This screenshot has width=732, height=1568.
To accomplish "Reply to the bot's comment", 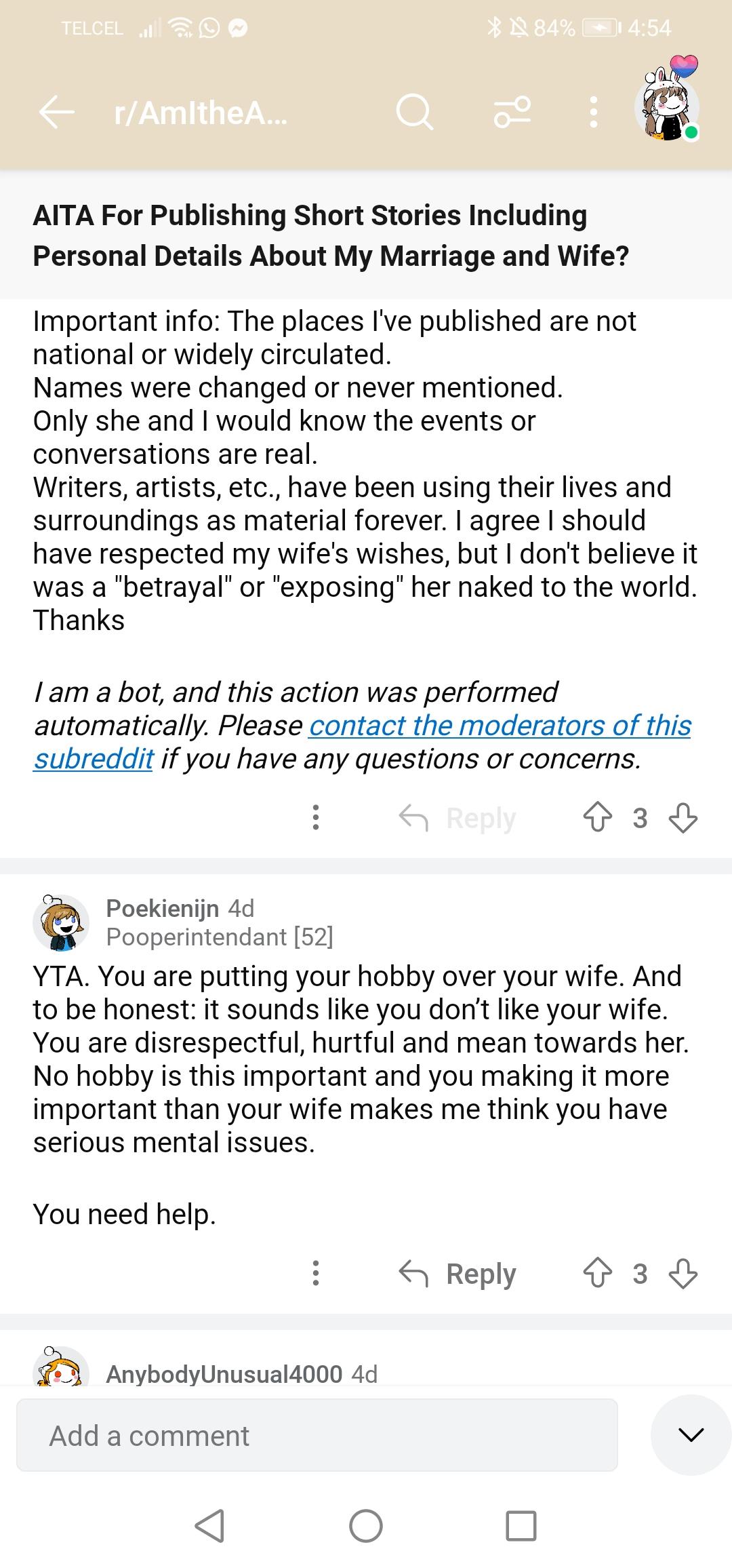I will (458, 818).
